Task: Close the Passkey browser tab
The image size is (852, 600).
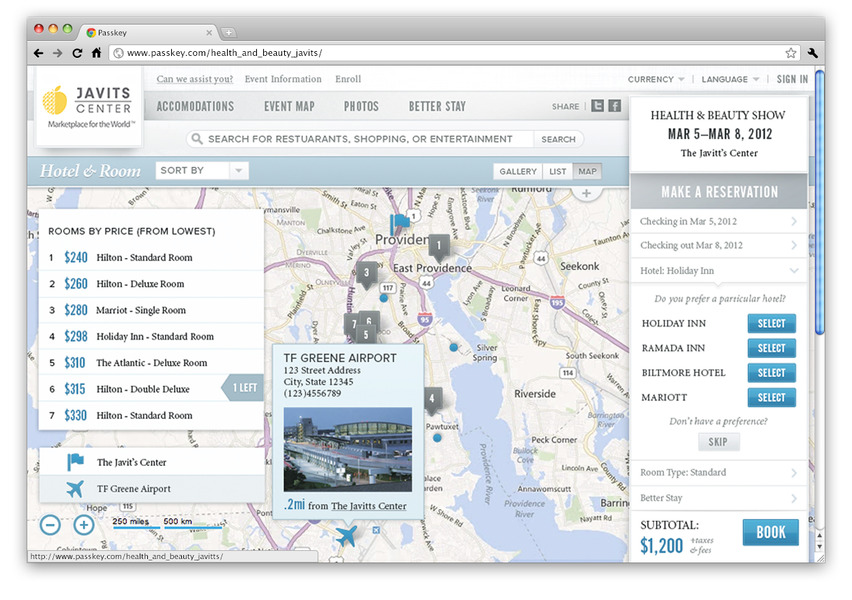Action: pyautogui.click(x=209, y=33)
